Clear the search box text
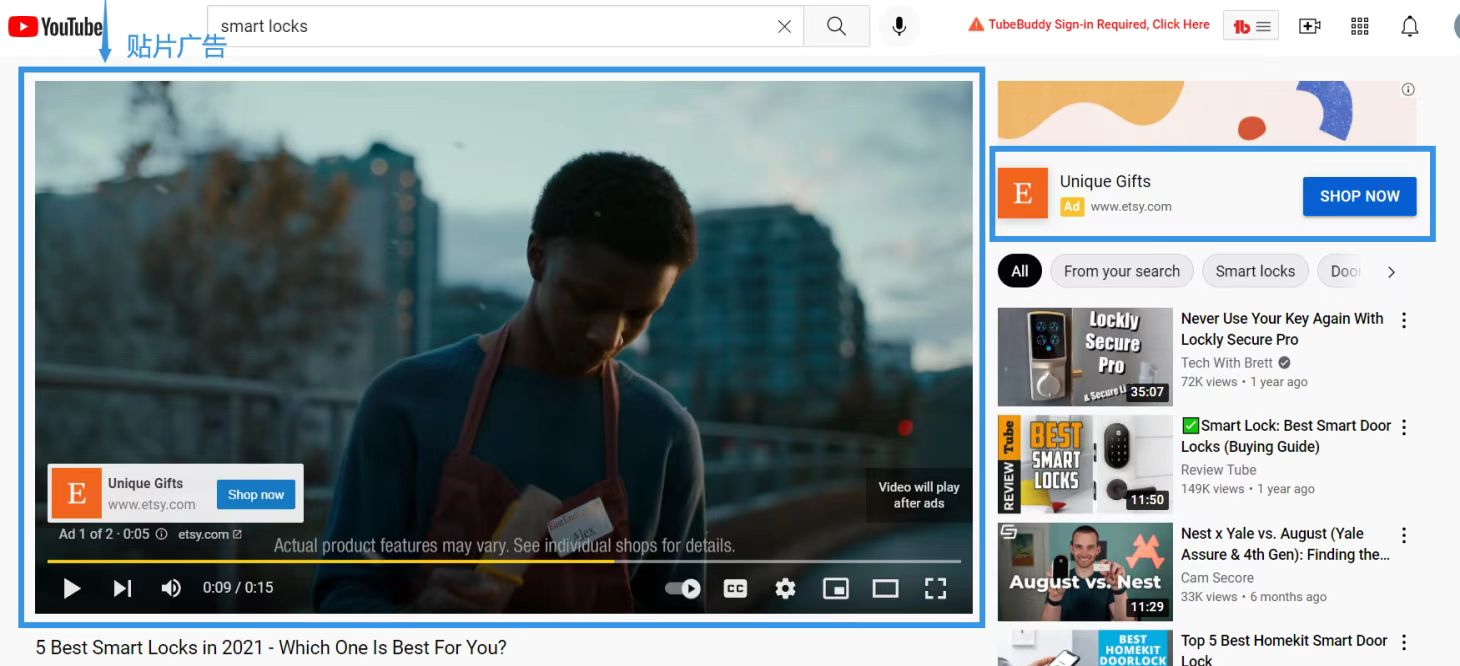Screen dimensions: 1460x666 pos(785,27)
